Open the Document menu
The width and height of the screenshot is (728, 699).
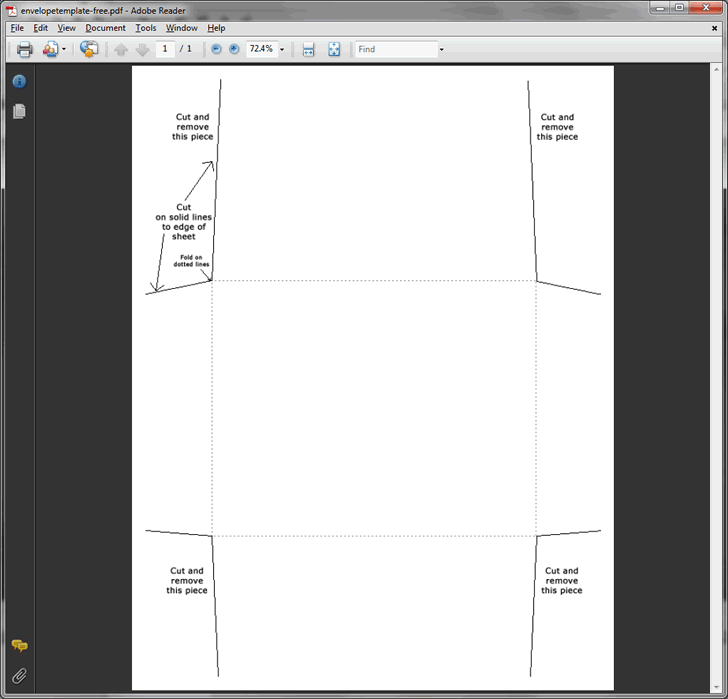tap(105, 28)
